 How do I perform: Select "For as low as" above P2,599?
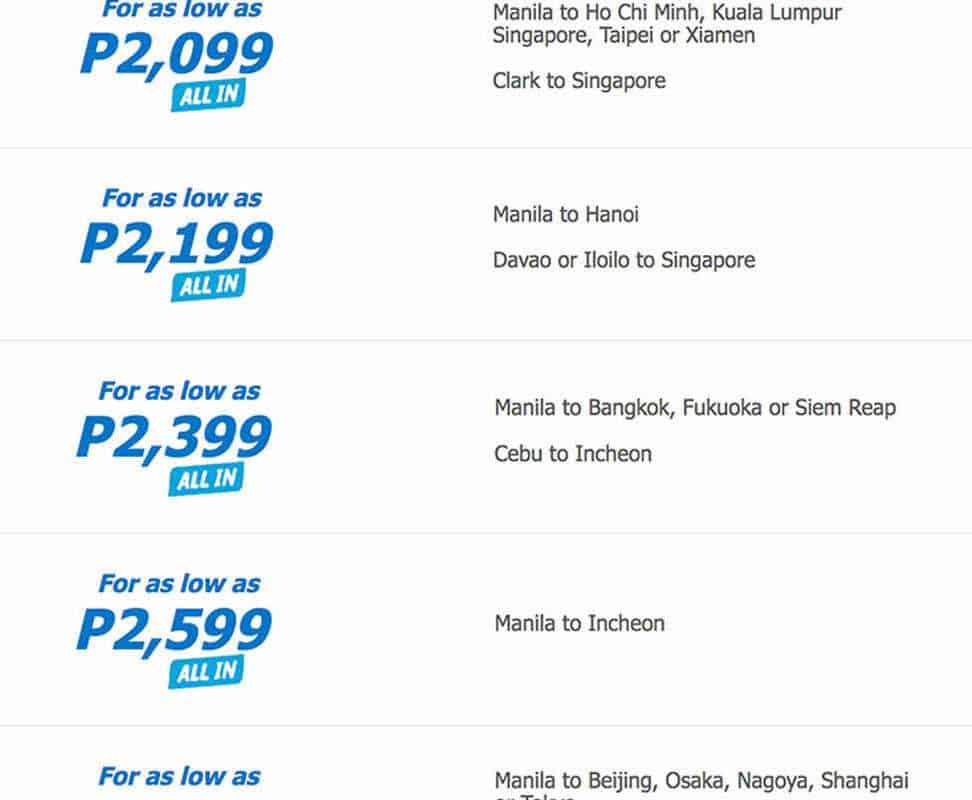179,583
